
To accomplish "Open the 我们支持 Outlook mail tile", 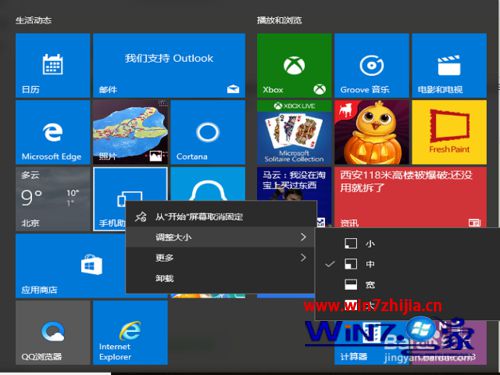I will (169, 65).
